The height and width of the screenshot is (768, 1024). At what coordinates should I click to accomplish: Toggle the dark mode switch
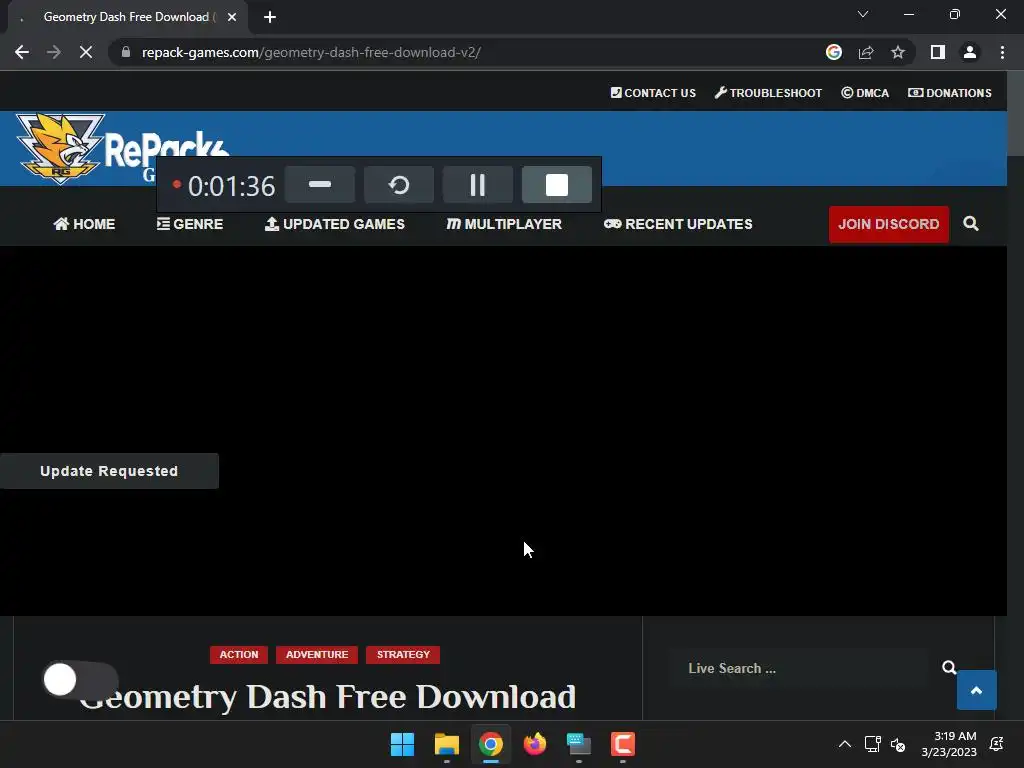(x=80, y=680)
